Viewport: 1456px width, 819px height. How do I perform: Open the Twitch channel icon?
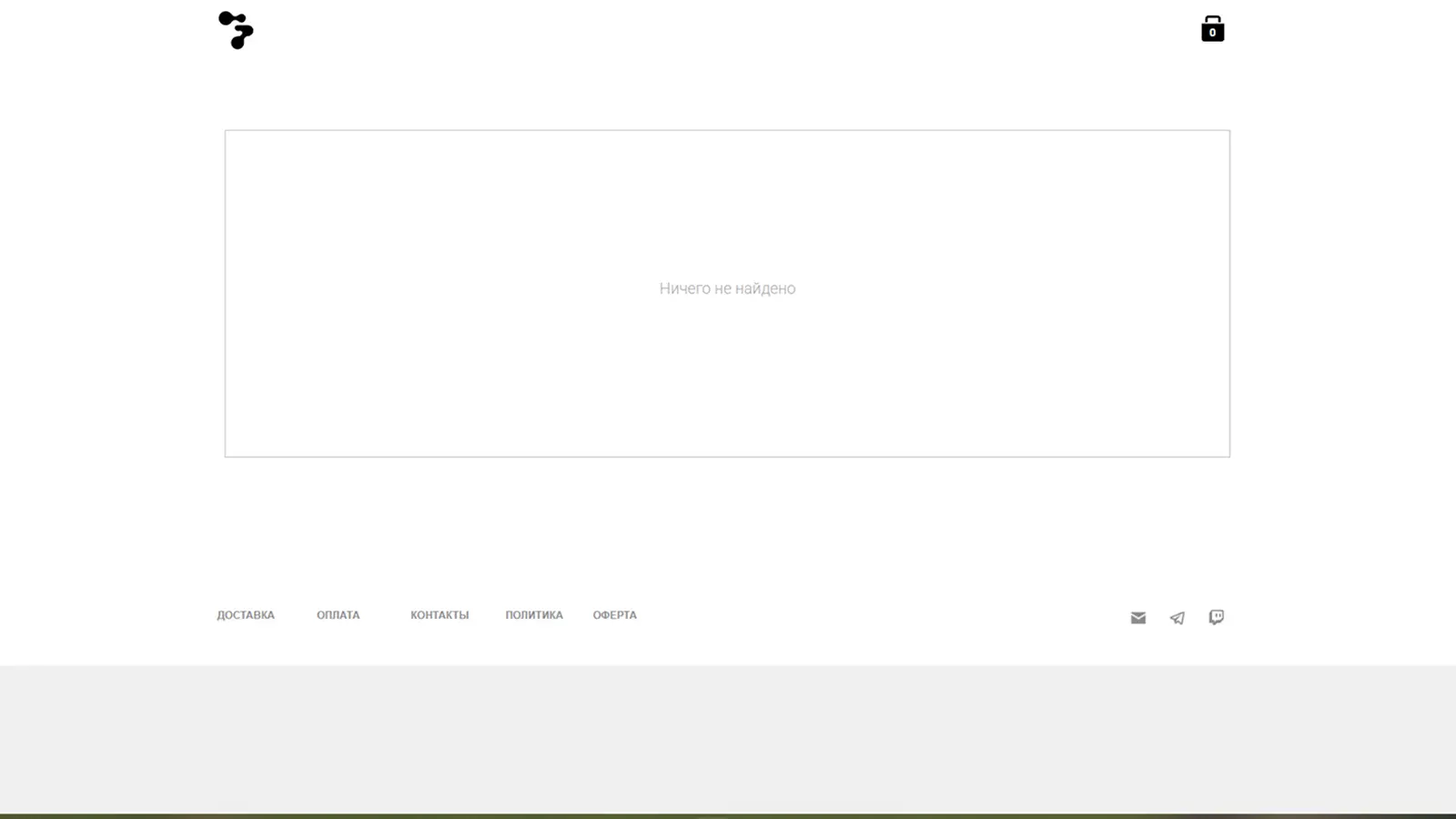click(x=1216, y=617)
